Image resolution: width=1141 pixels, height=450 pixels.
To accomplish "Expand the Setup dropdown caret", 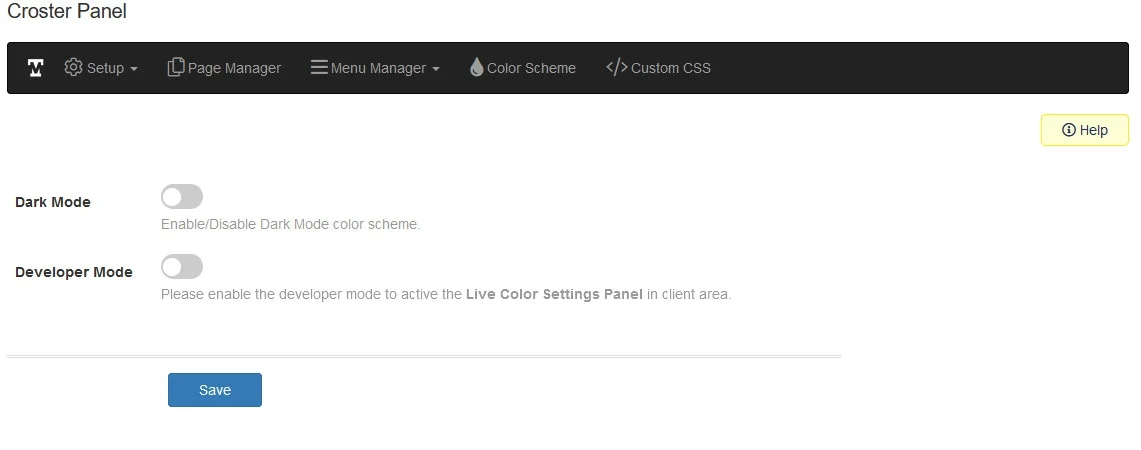I will [134, 69].
